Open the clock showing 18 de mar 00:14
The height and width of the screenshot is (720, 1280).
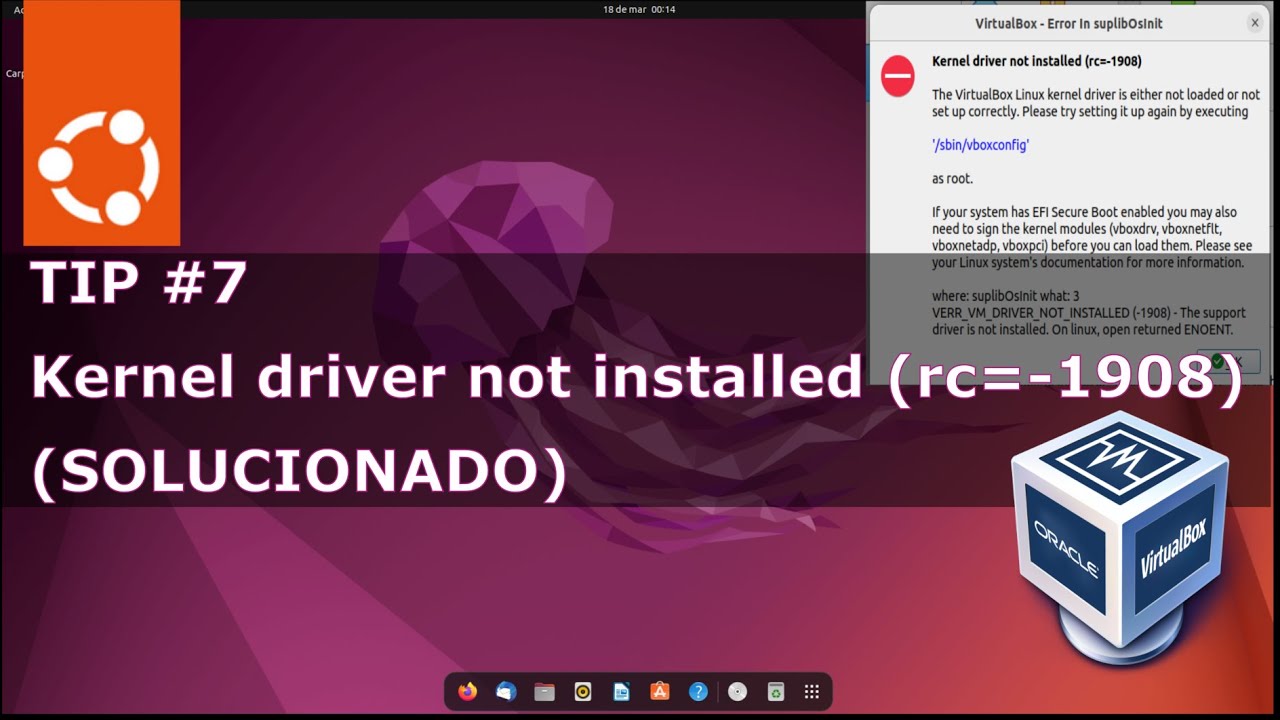tap(639, 9)
